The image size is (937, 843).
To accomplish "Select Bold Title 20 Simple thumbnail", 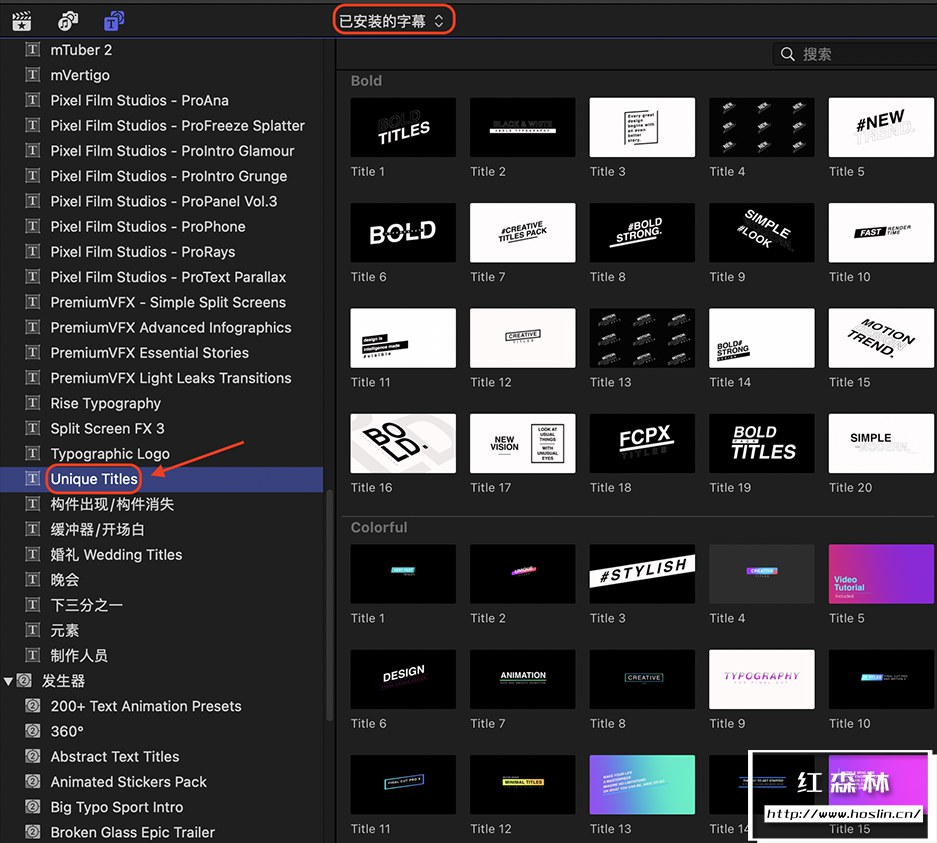I will point(881,443).
